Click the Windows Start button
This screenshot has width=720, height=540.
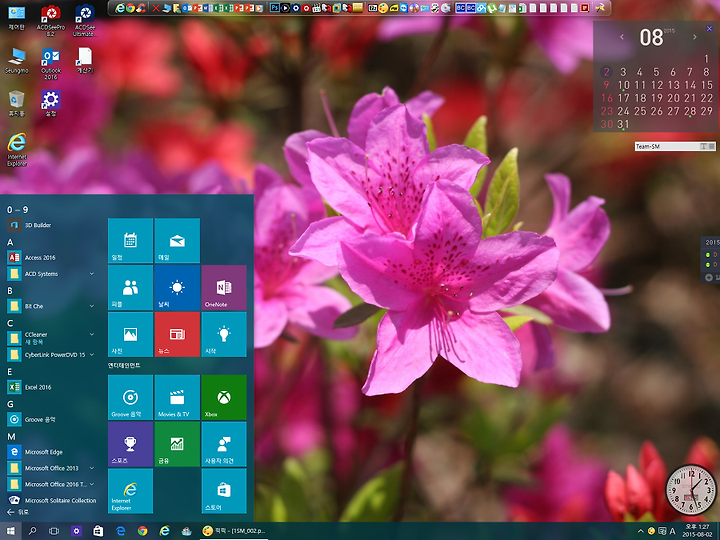[x=10, y=531]
